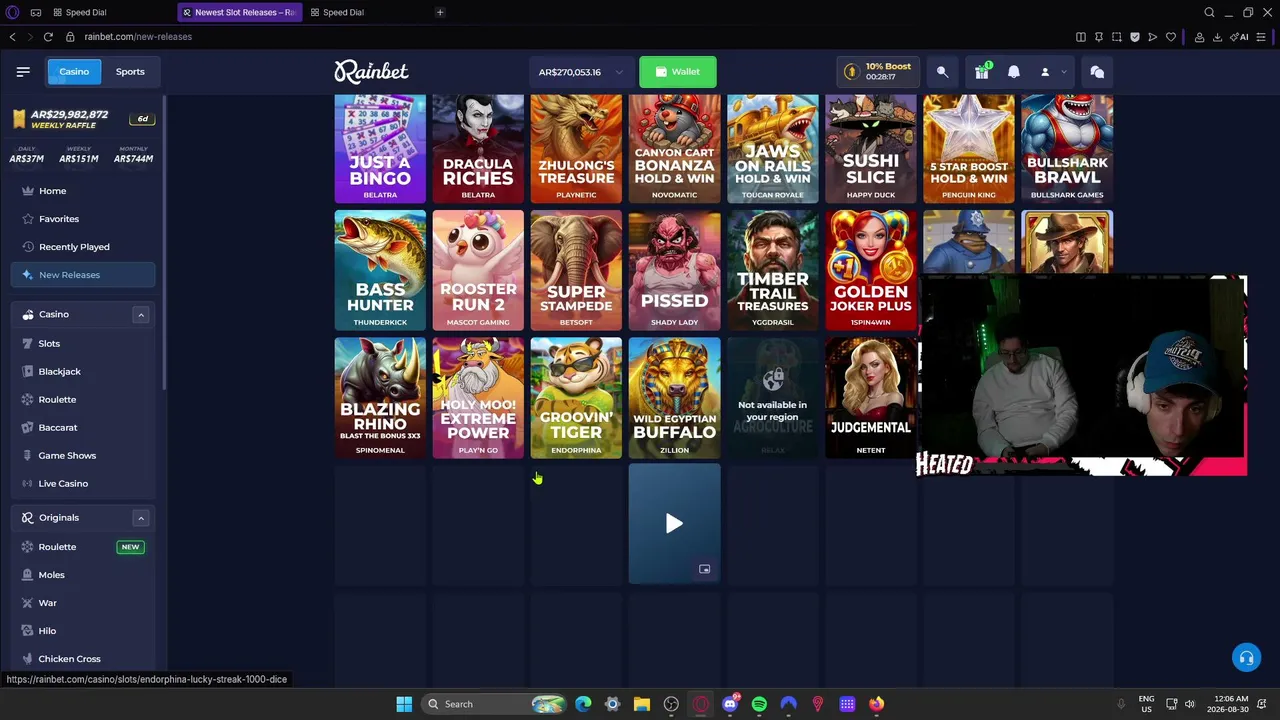Screen dimensions: 1280x720
Task: Open the Bullshark Brawl slot
Action: 1067,149
